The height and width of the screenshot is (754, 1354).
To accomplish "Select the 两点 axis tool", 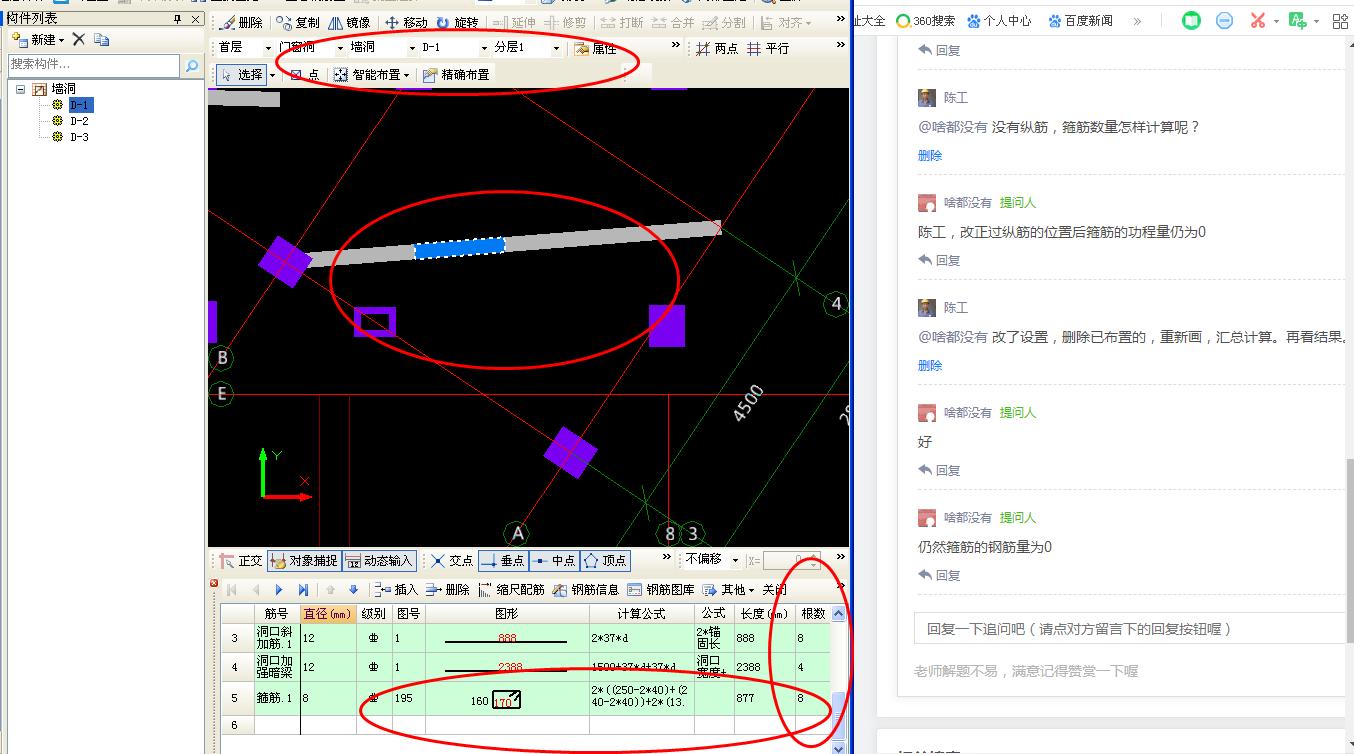I will (x=717, y=48).
